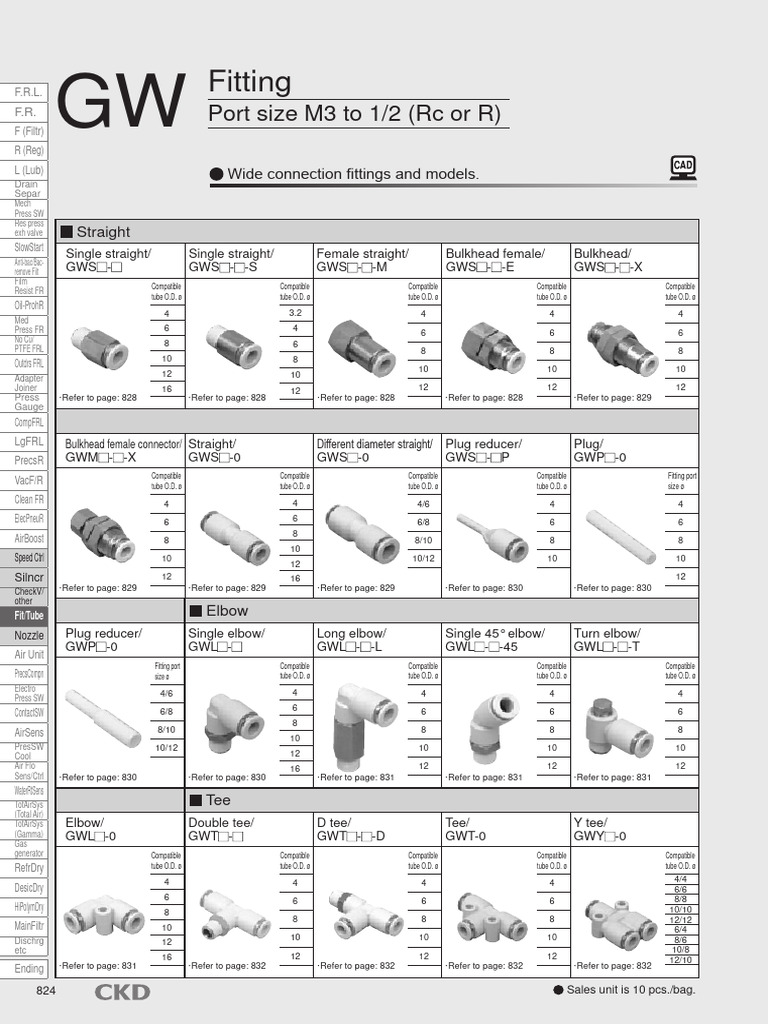The image size is (768, 1024).
Task: Open page 830 reference under Plug GWP-0
Action: pos(613,588)
